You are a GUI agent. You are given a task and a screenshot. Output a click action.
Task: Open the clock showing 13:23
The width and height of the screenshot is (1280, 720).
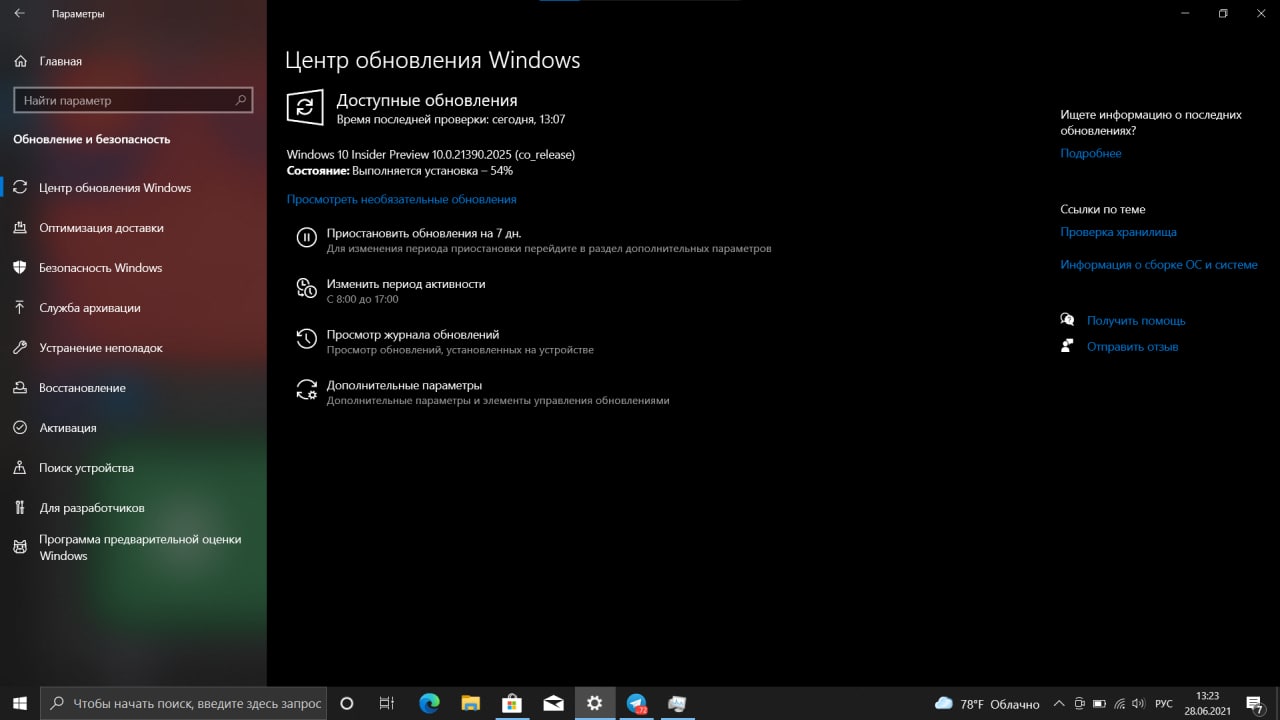[1208, 703]
